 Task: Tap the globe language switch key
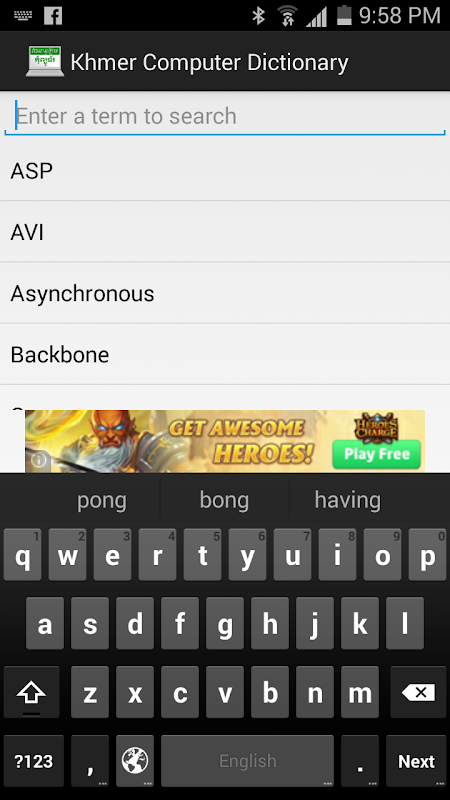click(x=135, y=761)
